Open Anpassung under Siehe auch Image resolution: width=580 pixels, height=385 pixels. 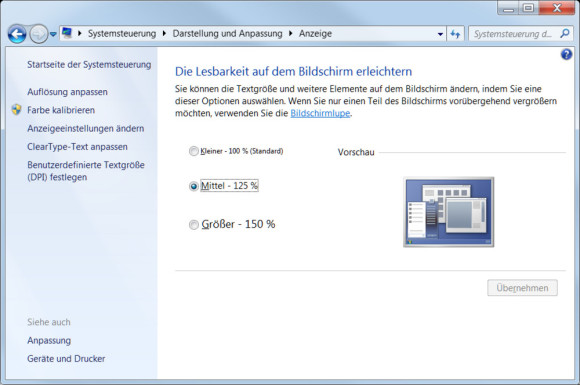coord(49,340)
